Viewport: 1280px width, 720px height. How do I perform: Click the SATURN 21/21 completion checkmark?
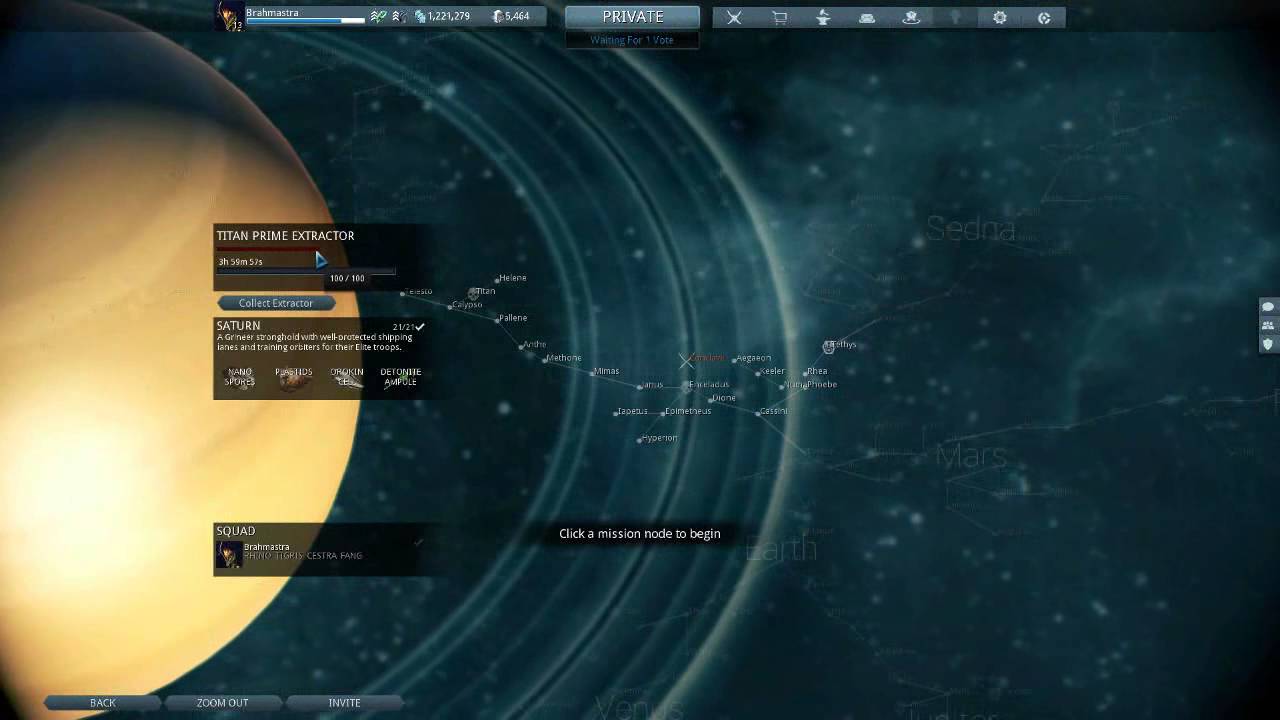[420, 327]
